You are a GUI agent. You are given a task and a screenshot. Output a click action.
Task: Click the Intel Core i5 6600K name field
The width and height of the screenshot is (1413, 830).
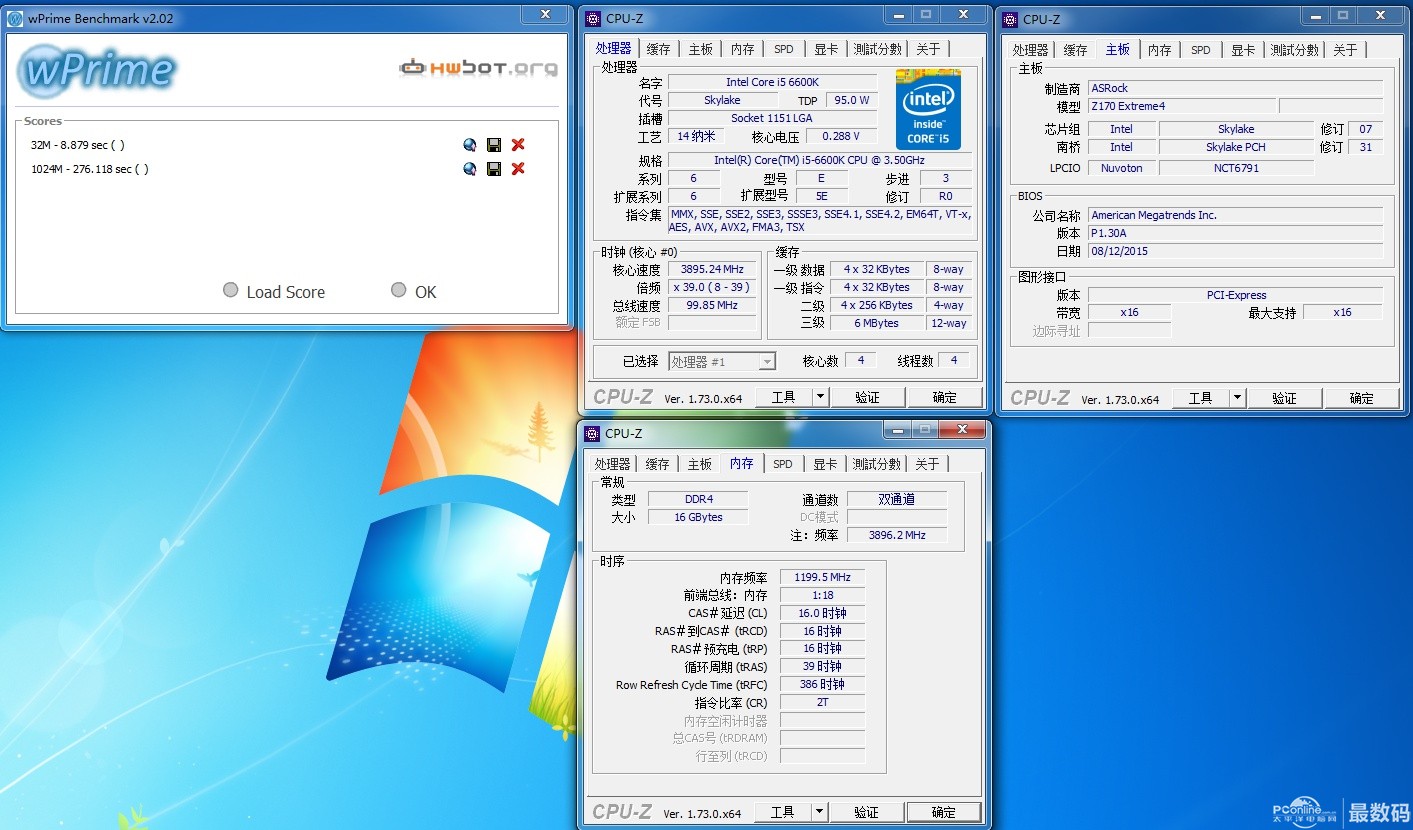[772, 82]
